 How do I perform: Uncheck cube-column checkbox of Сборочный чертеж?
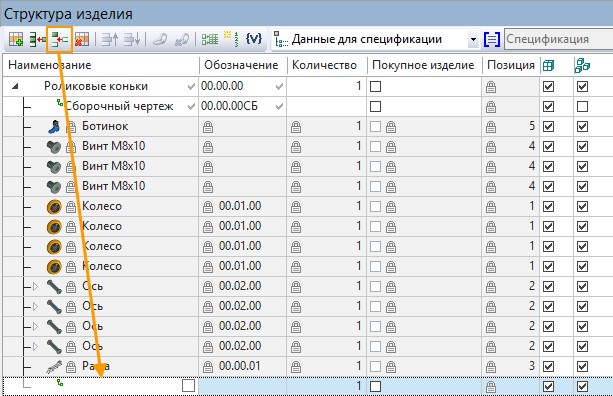click(548, 106)
